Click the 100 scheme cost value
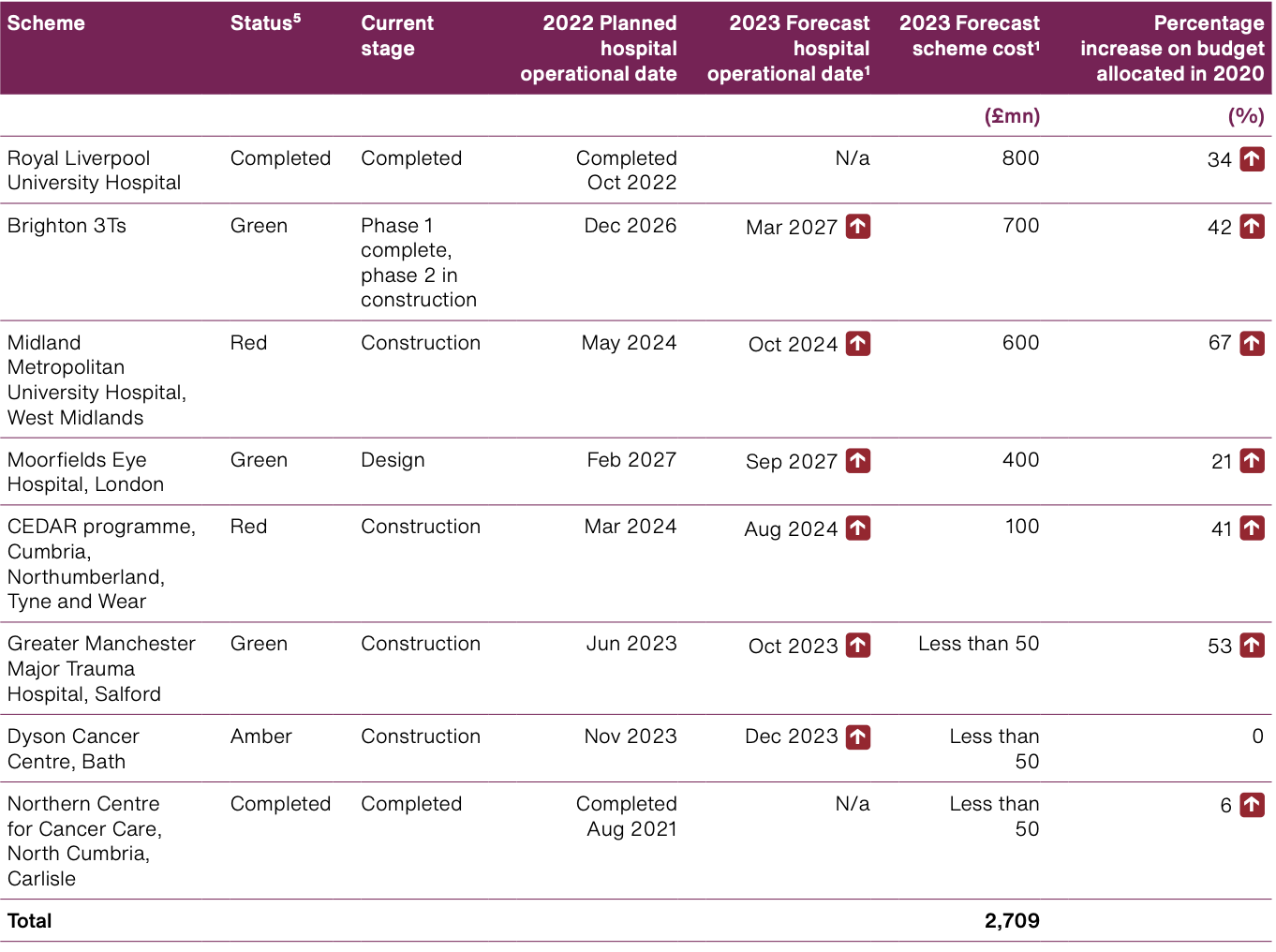1276x952 pixels. pos(1022,527)
